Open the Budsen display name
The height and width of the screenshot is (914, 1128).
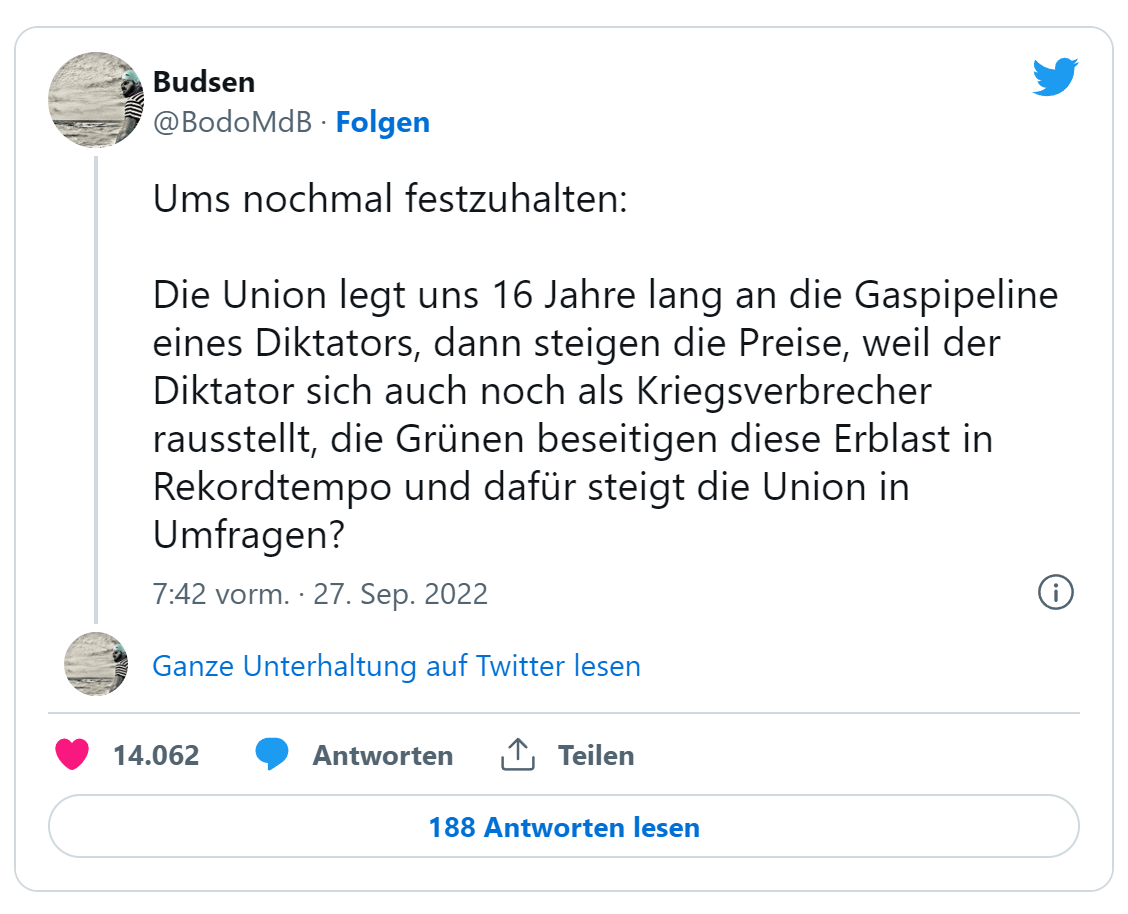(204, 82)
